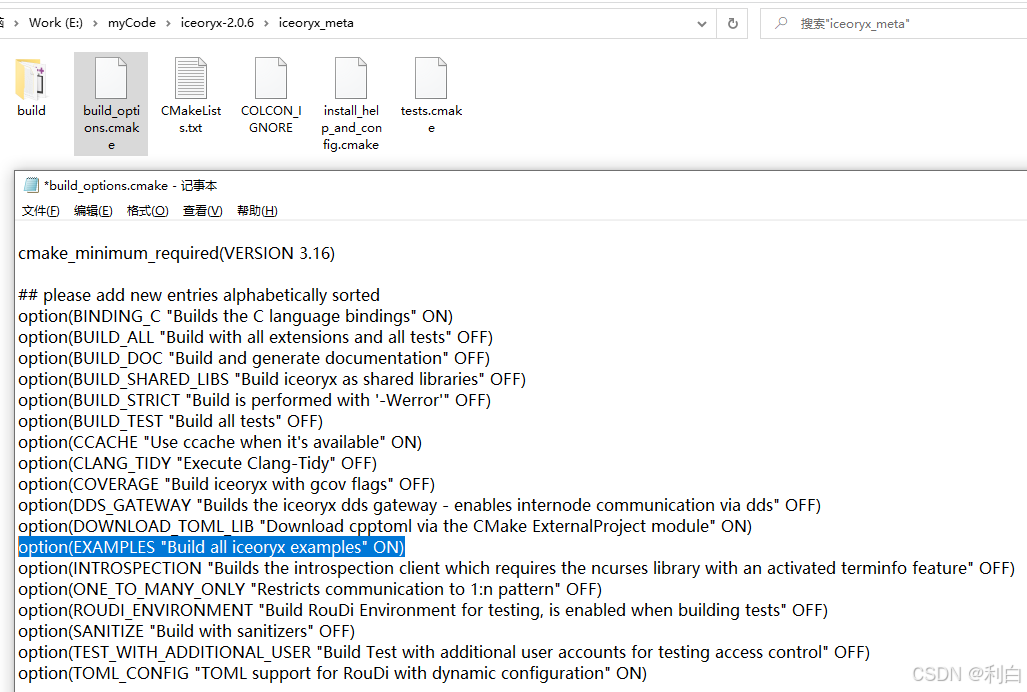Screen dimensions: 1027x692
Task: Navigate to myCode breadcrumb
Action: [132, 23]
